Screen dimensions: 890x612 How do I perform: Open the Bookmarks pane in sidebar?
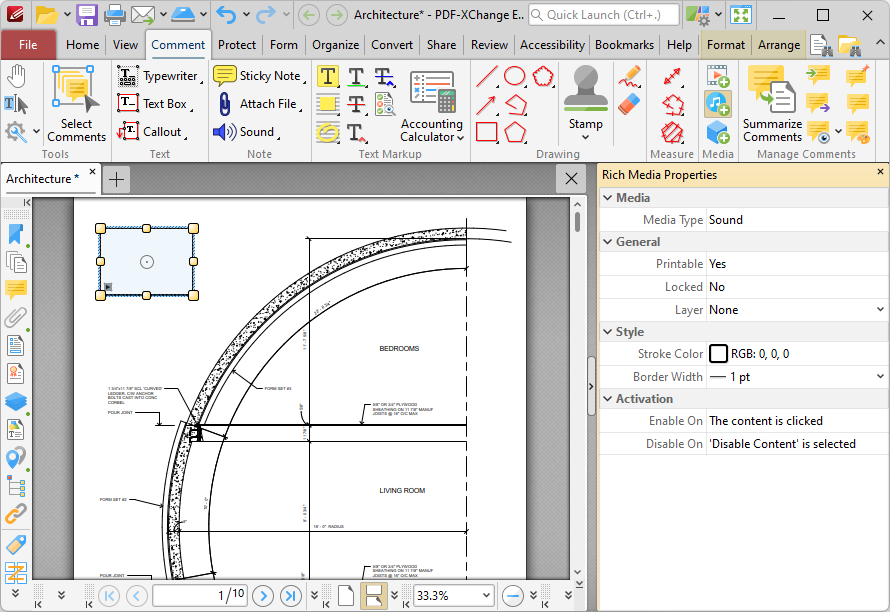[16, 234]
